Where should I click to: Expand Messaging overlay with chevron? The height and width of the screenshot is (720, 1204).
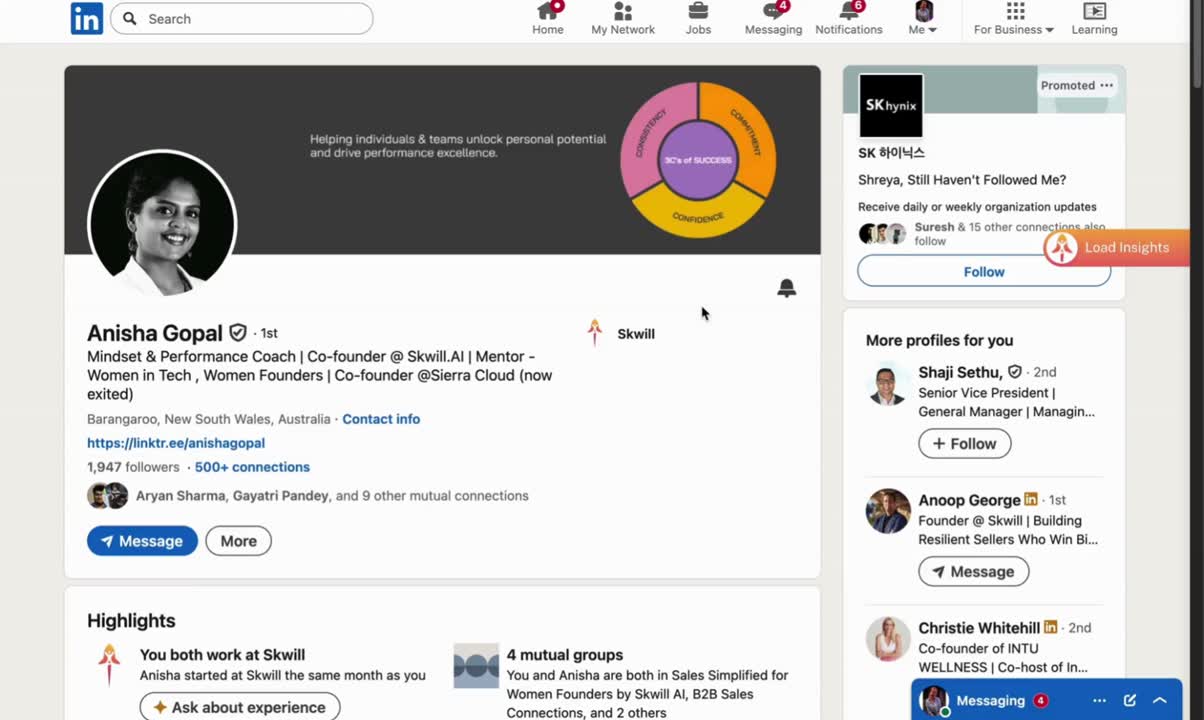pos(1160,701)
